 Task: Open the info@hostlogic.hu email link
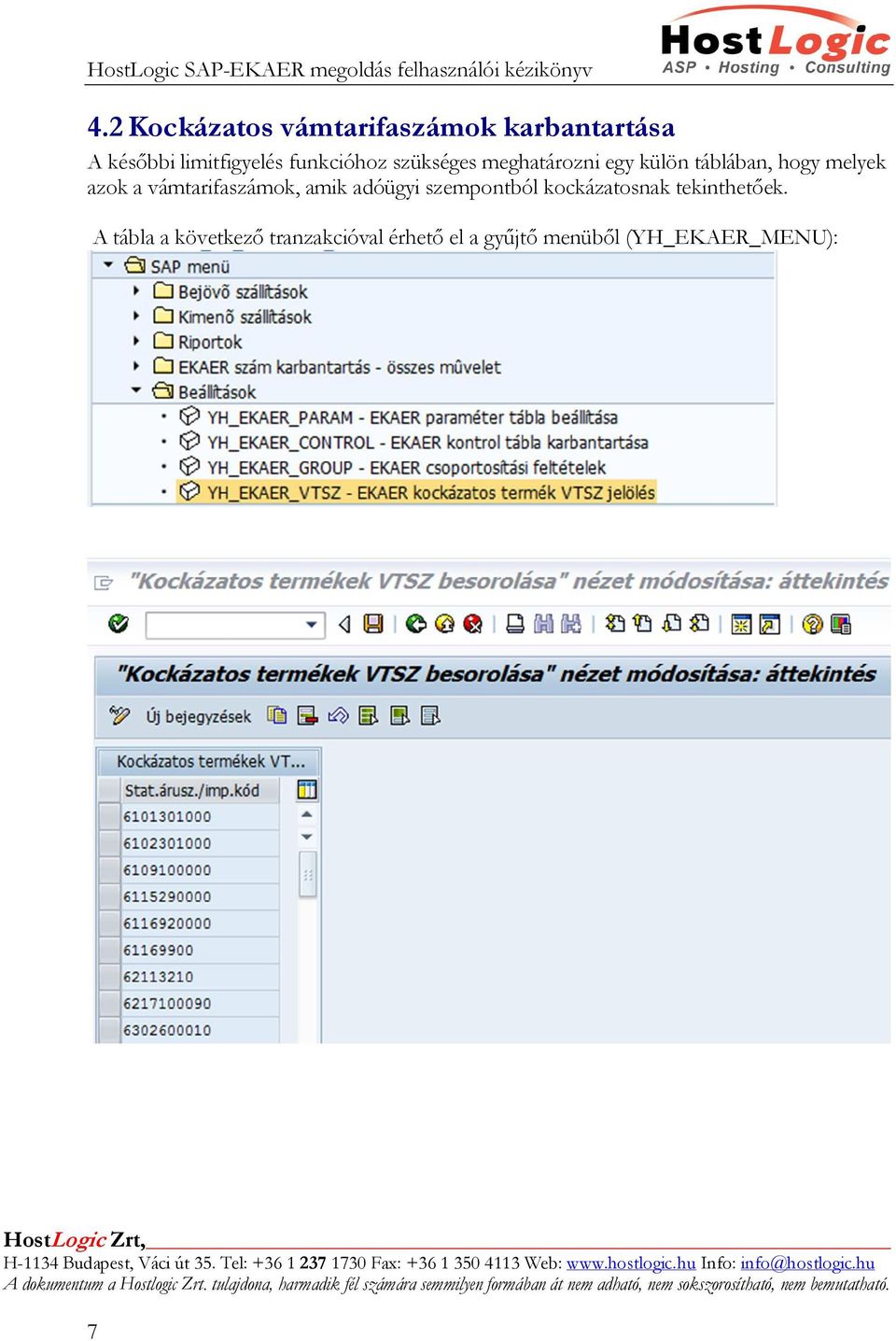pyautogui.click(x=807, y=1263)
